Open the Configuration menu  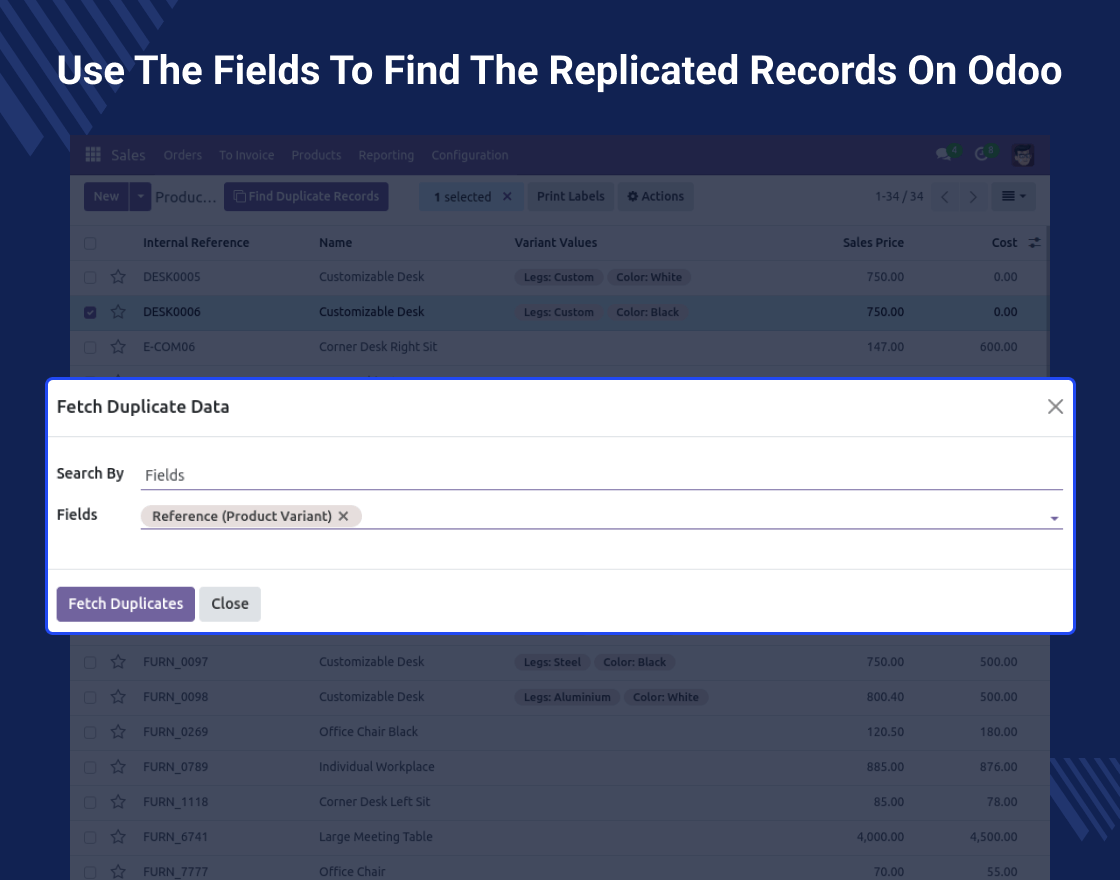point(470,155)
